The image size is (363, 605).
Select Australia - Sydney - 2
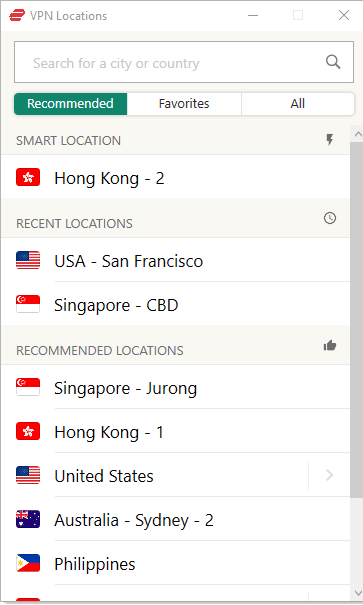[x=176, y=519]
